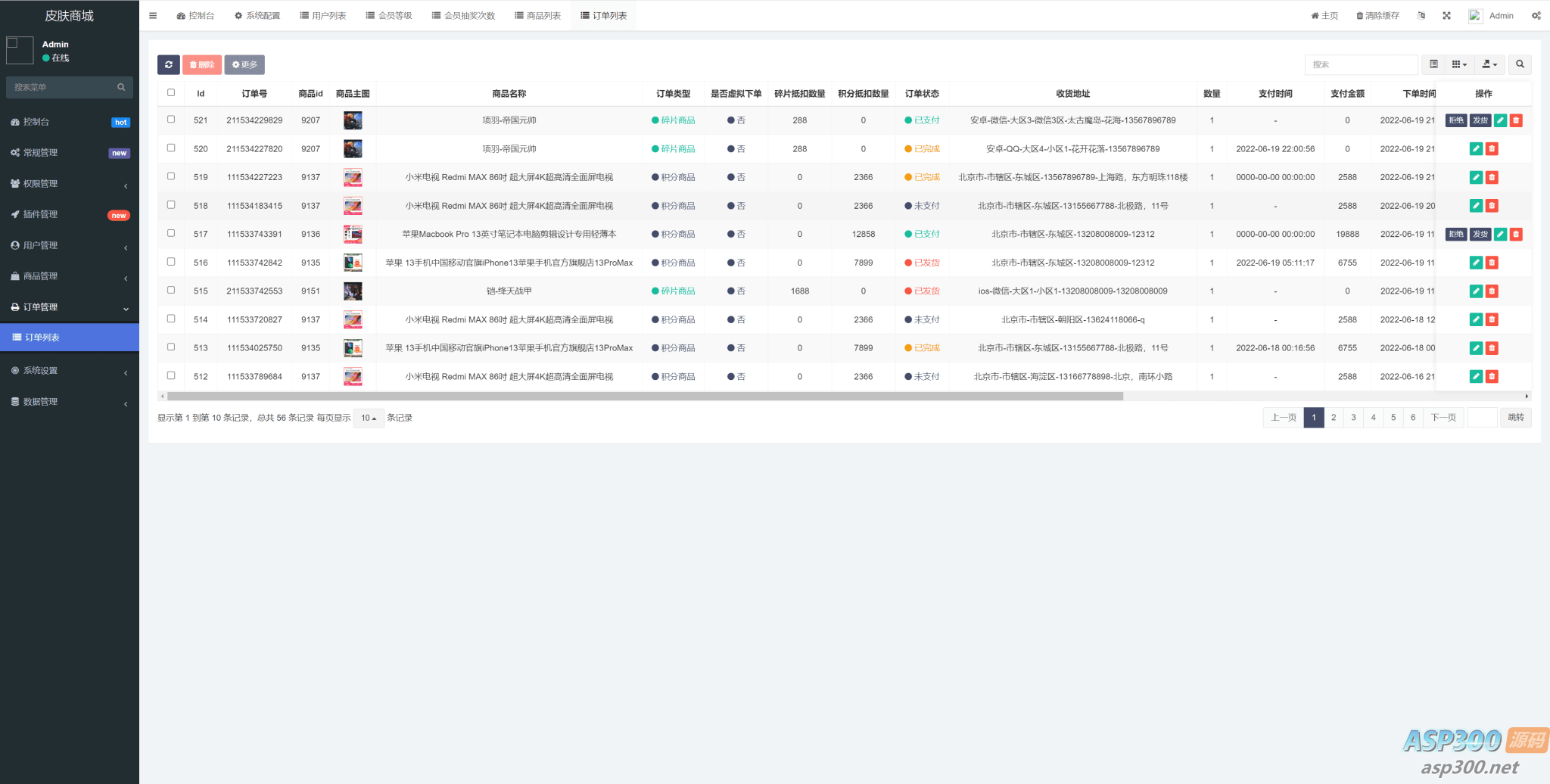The height and width of the screenshot is (784, 1550).
Task: Click the refresh table button
Action: pyautogui.click(x=168, y=65)
